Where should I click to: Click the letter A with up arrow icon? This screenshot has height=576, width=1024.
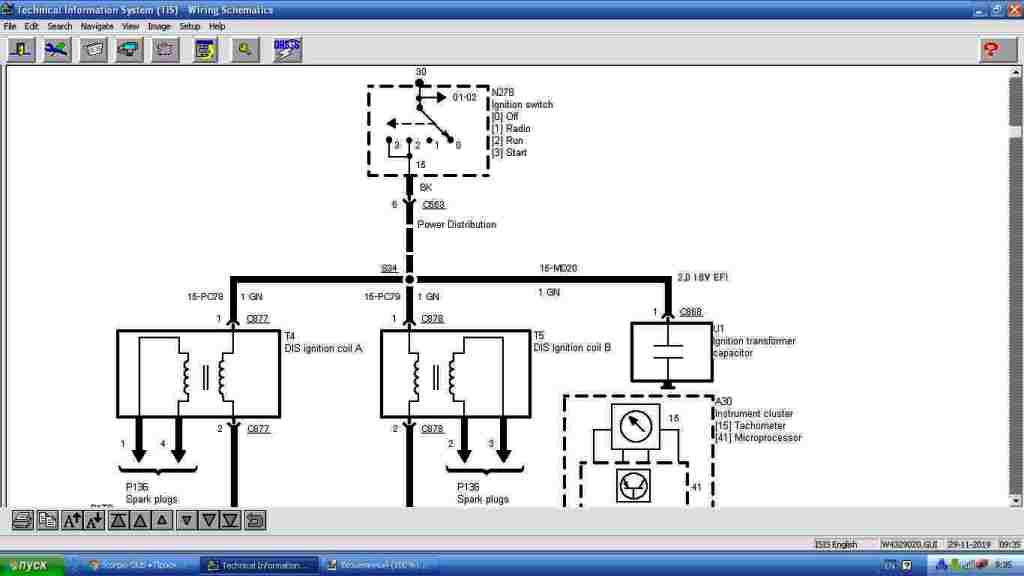(72, 520)
